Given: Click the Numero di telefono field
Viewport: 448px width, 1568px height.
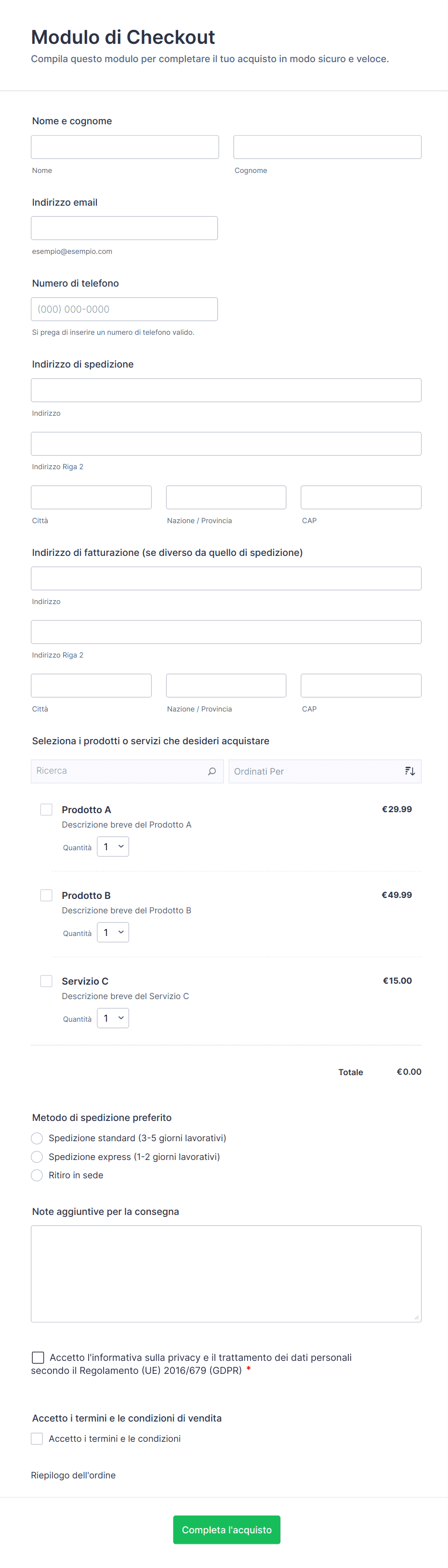Looking at the screenshot, I should [124, 309].
